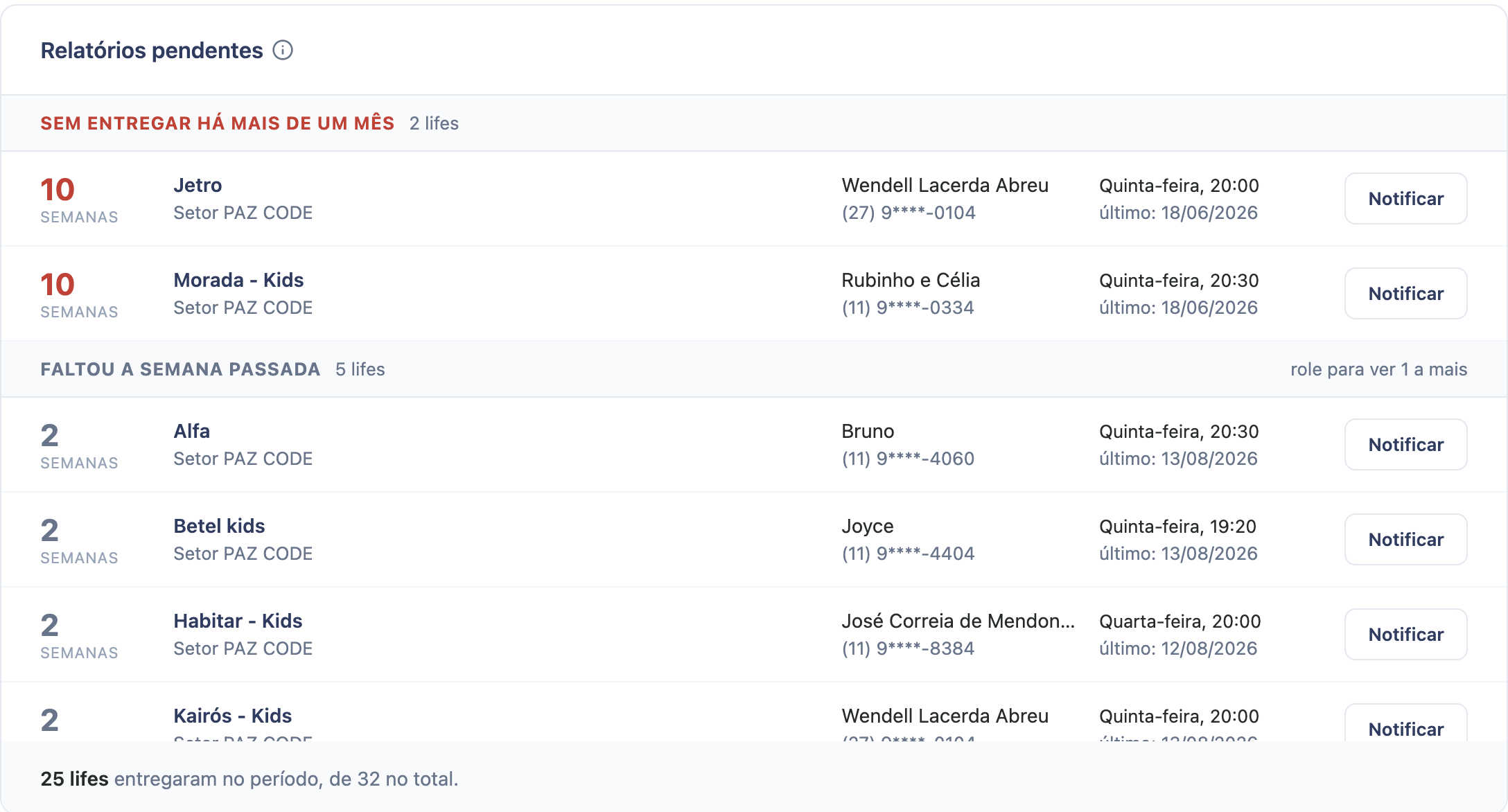Click Wendell Lacerda Abreu in the Jetro row
The height and width of the screenshot is (812, 1508).
945,185
